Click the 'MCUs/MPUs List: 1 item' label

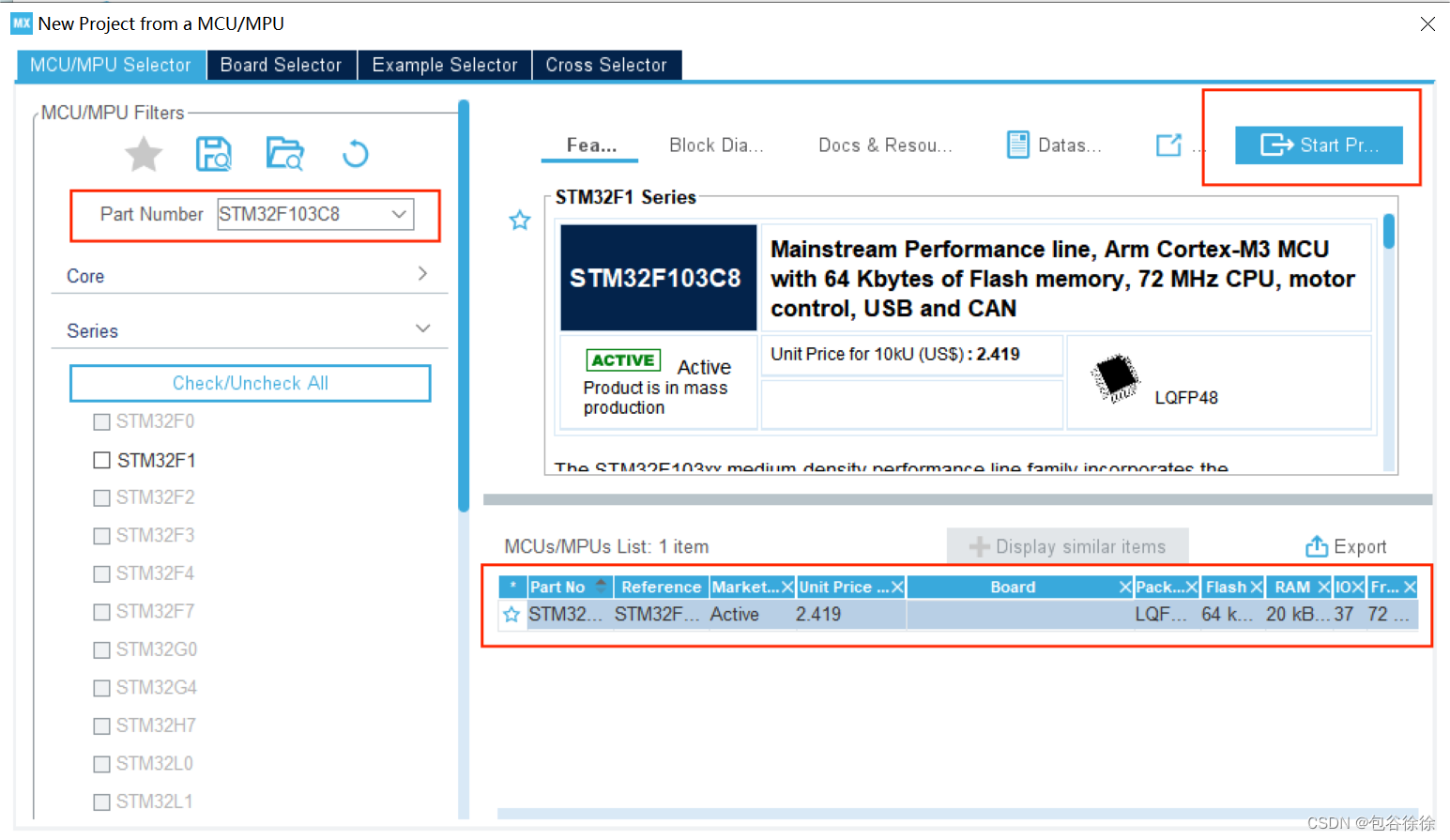(606, 546)
